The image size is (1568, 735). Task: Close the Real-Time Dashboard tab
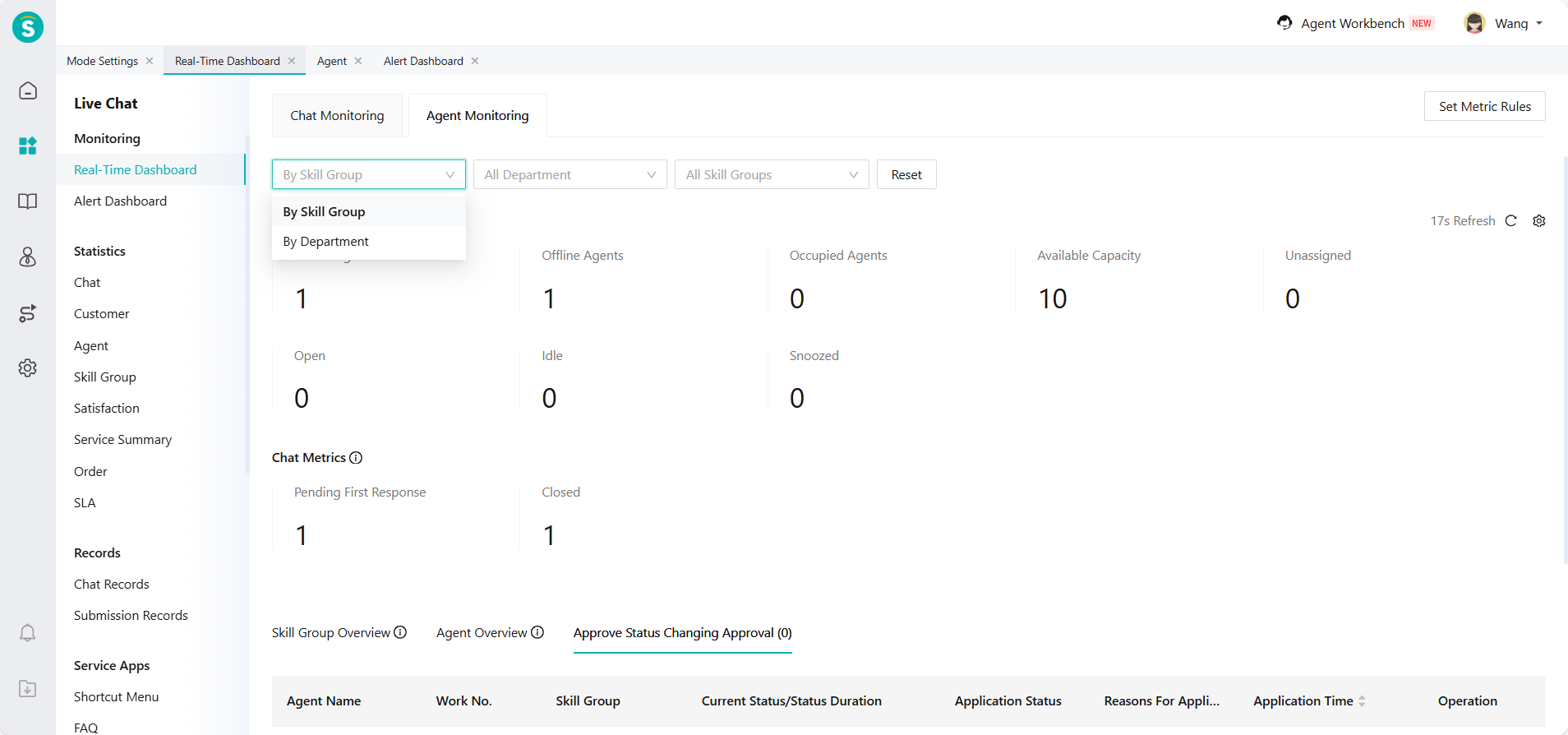[292, 61]
